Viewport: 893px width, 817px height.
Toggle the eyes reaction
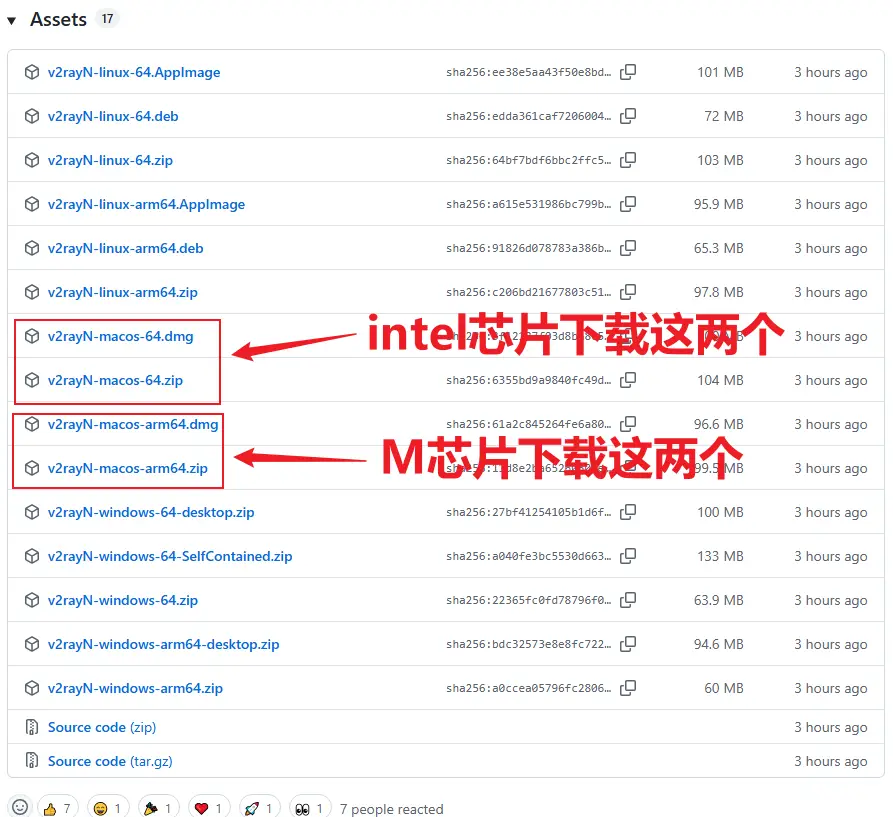pos(308,808)
